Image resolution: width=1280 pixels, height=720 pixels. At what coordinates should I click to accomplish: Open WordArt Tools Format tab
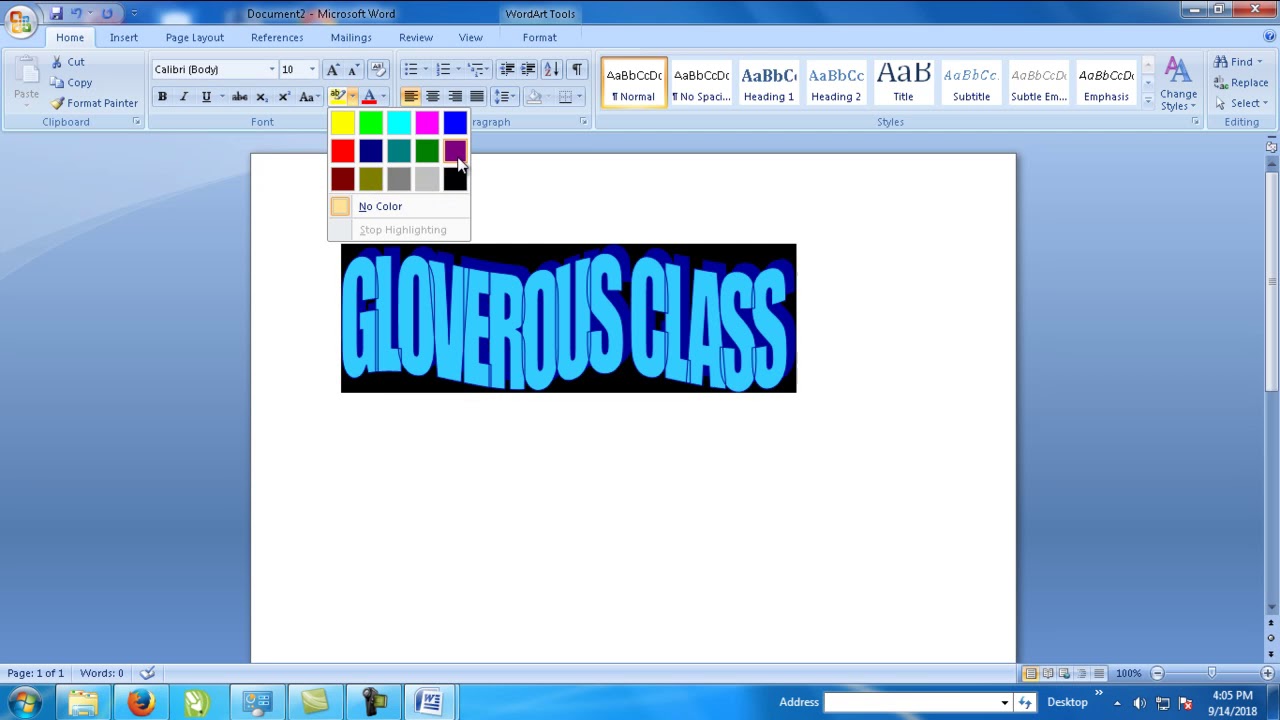(539, 38)
